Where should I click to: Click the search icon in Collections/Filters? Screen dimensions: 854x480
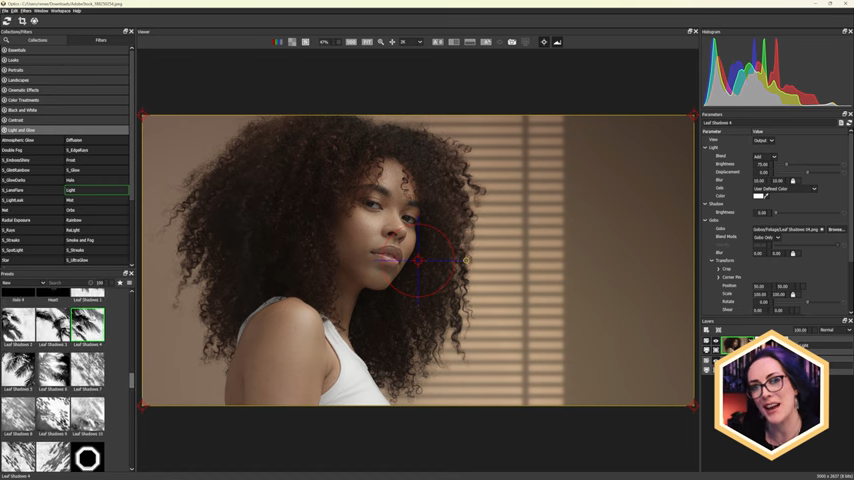[6, 40]
